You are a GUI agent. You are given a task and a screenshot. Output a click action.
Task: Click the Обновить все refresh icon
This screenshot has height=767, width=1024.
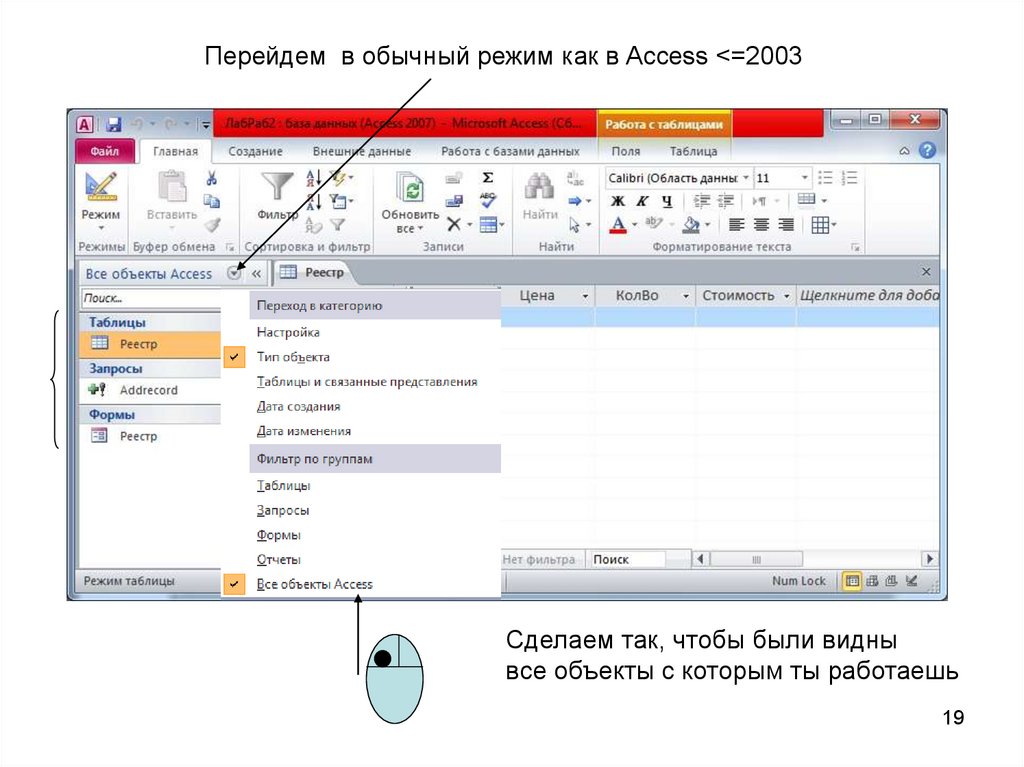[x=410, y=190]
